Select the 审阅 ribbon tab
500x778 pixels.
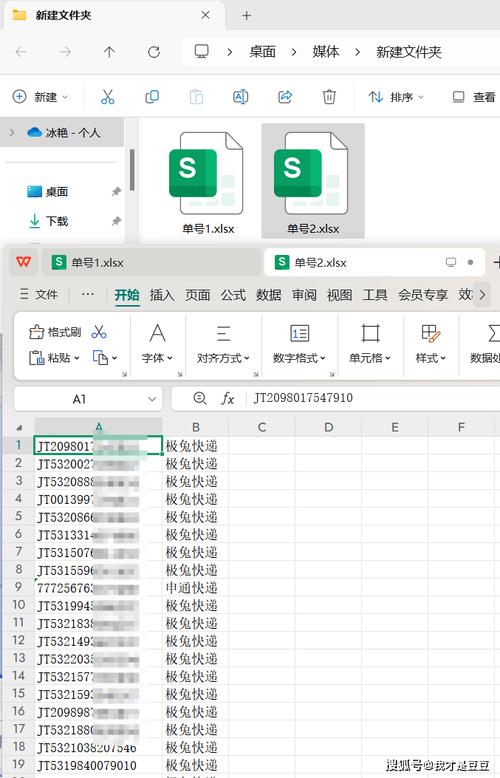point(304,295)
